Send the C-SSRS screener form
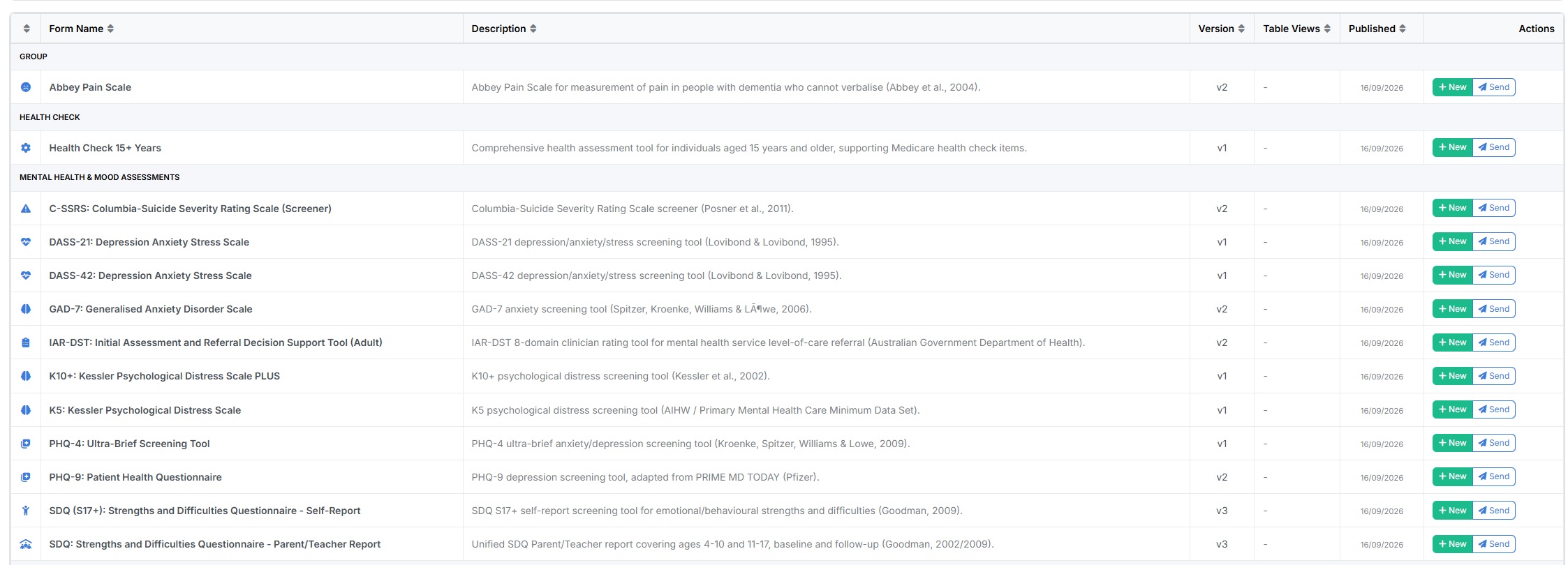This screenshot has height=565, width=1568. click(1494, 208)
